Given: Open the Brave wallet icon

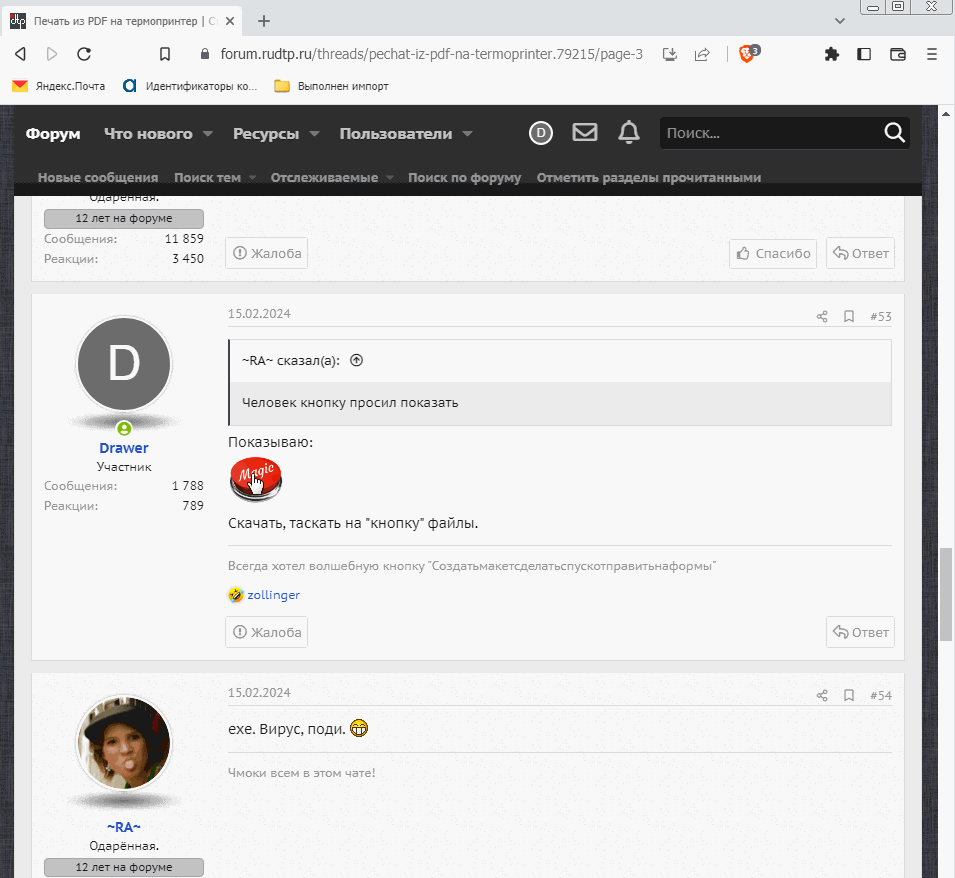Looking at the screenshot, I should pyautogui.click(x=897, y=54).
